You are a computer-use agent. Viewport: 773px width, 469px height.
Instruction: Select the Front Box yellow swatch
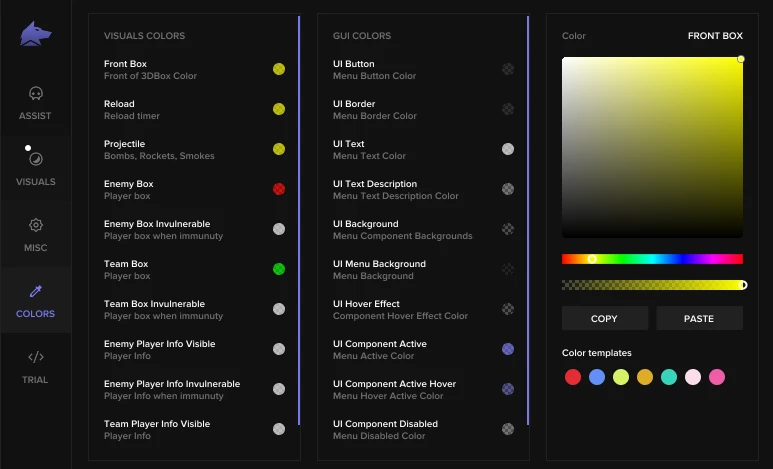coord(279,69)
